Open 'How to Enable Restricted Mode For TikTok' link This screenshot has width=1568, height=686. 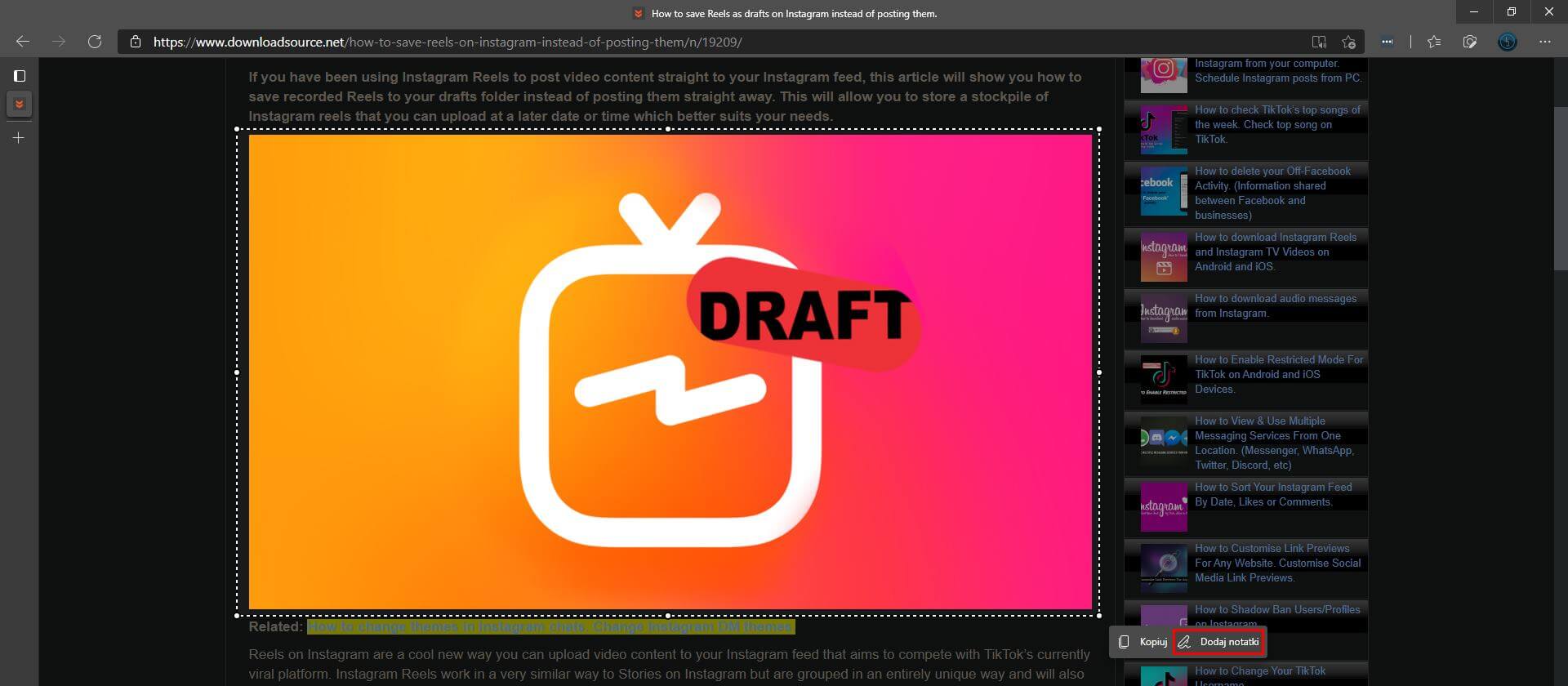[1278, 374]
